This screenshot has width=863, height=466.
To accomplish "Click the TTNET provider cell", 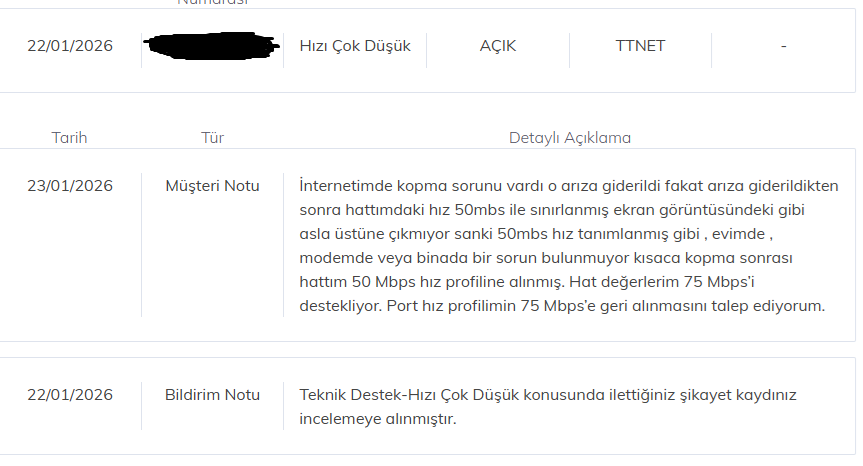I will 640,46.
